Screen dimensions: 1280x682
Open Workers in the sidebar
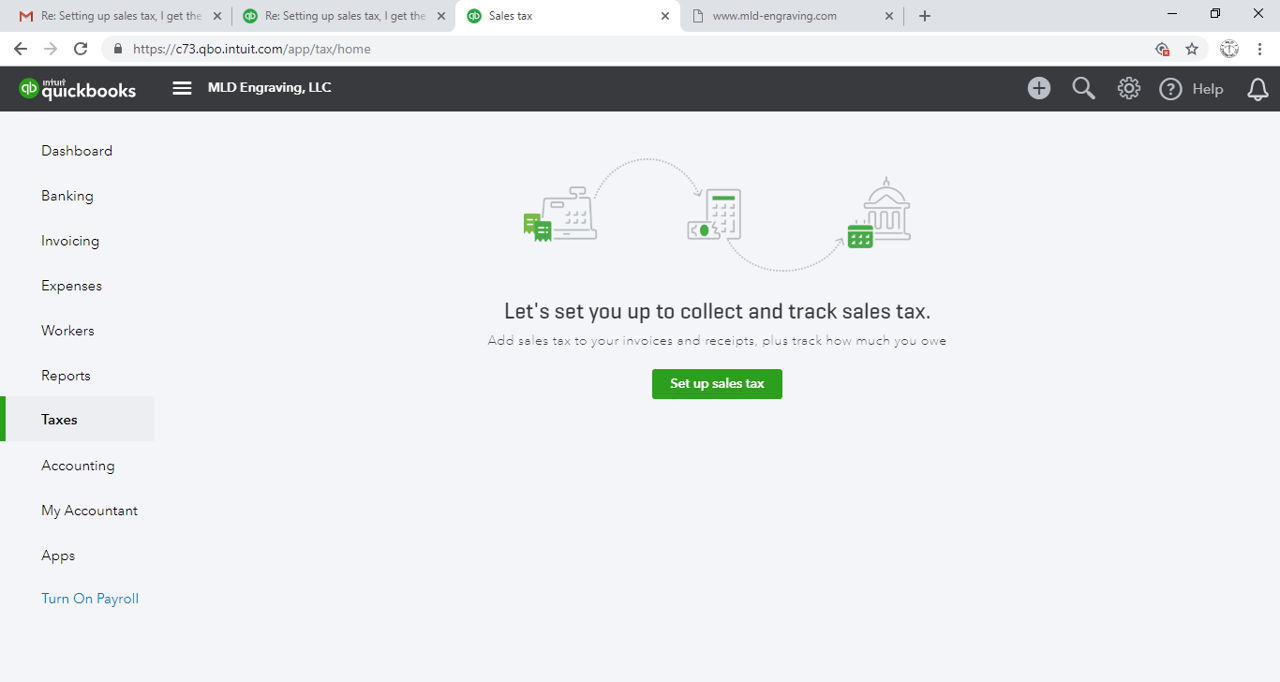click(68, 331)
